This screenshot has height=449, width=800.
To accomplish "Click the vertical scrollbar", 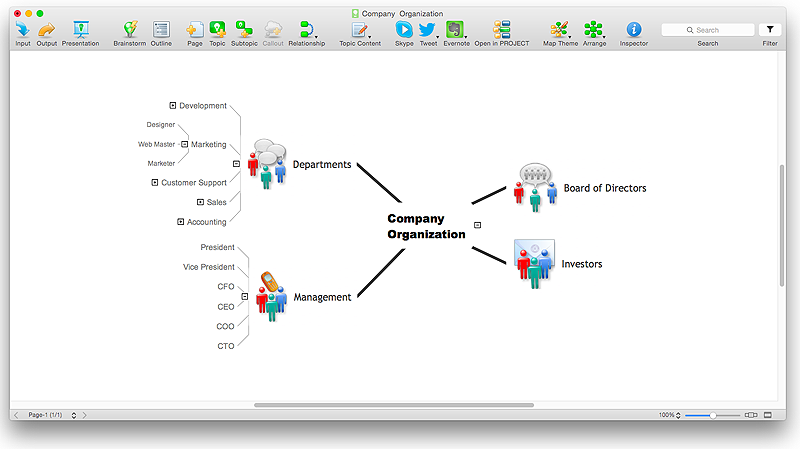I will (782, 226).
